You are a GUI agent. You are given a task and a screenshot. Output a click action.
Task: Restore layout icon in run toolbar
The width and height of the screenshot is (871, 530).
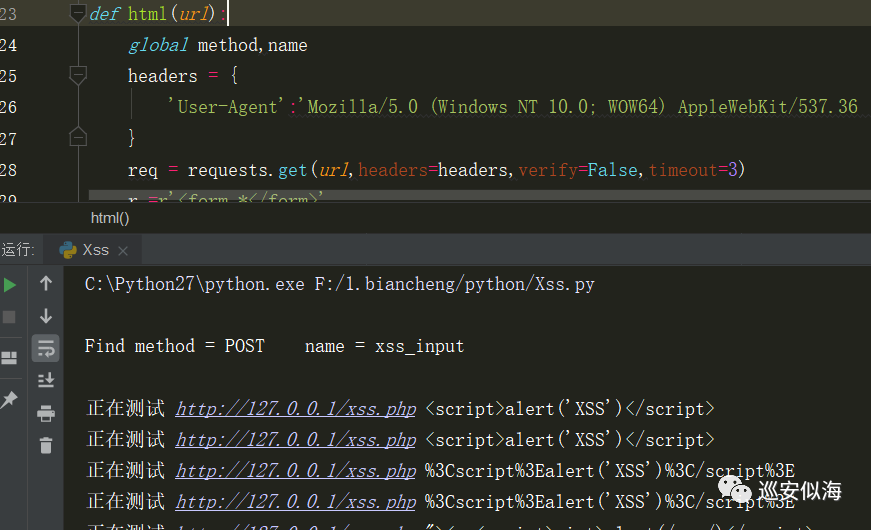click(x=9, y=358)
